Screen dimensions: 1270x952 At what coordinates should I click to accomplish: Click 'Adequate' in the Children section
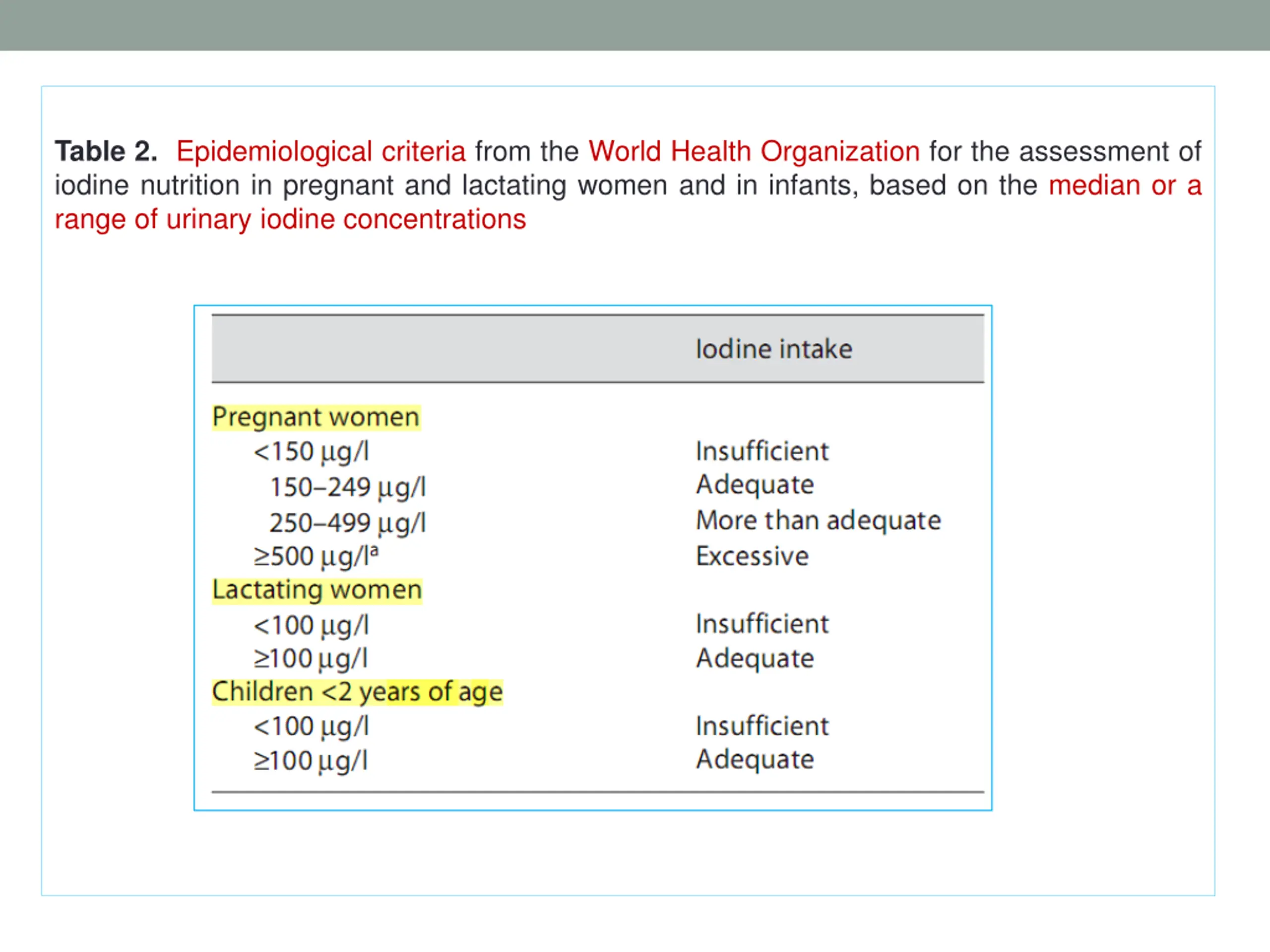(x=755, y=760)
